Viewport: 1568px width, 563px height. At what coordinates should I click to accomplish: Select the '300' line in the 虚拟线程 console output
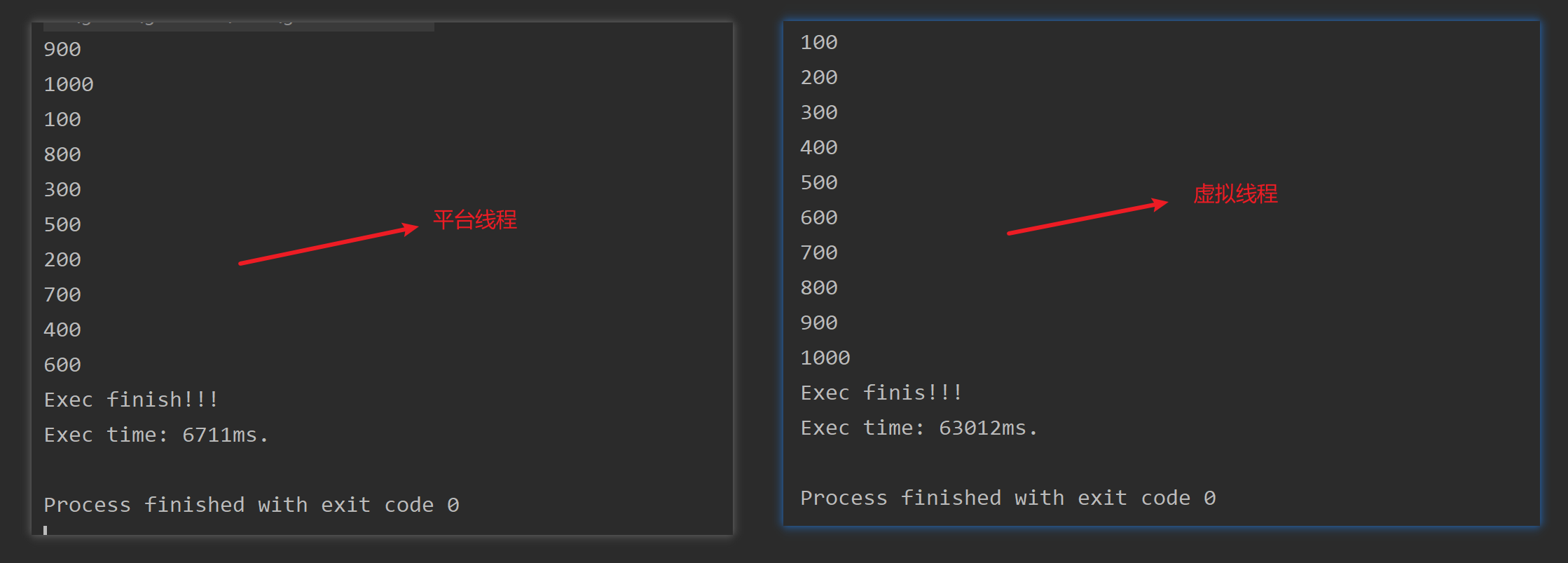[819, 113]
